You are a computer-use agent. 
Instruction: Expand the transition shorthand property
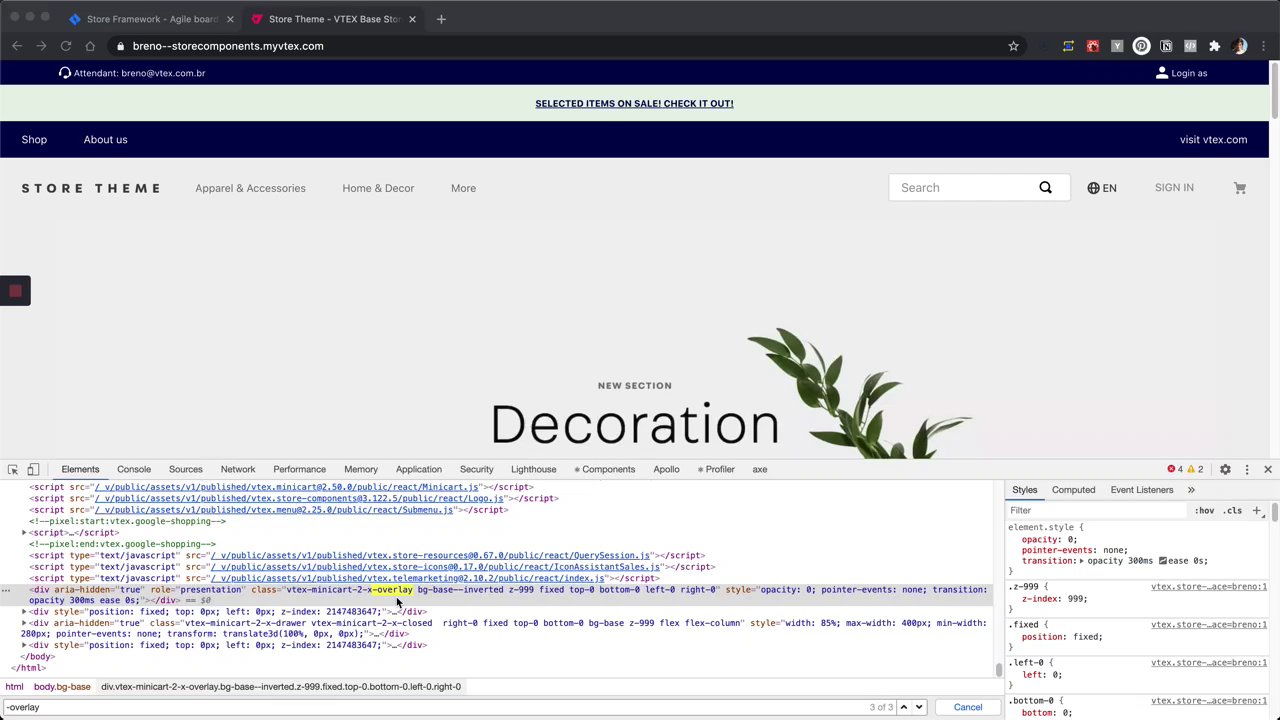[1083, 561]
